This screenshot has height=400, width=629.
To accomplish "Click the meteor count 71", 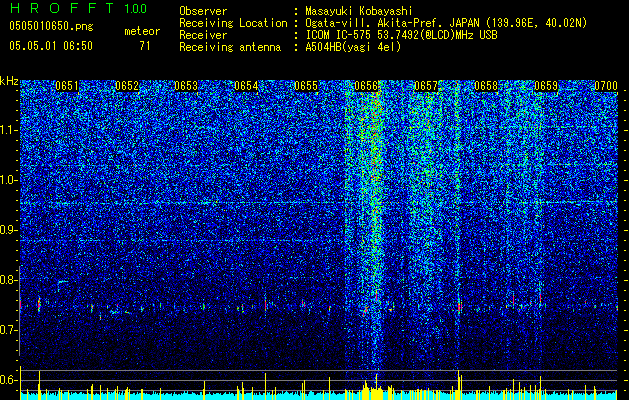I will [x=145, y=46].
